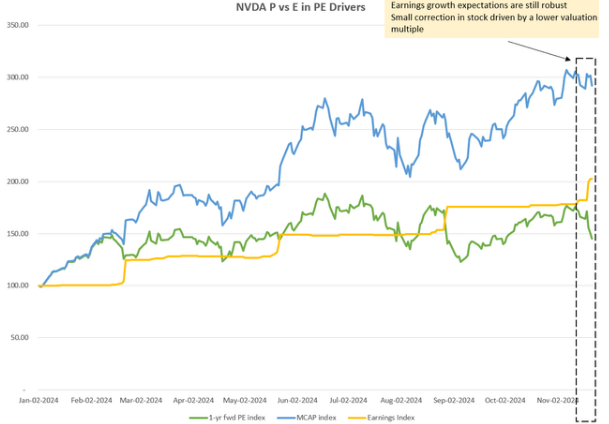Click the May-02-2024 x-axis label
The image size is (609, 424).
(245, 400)
